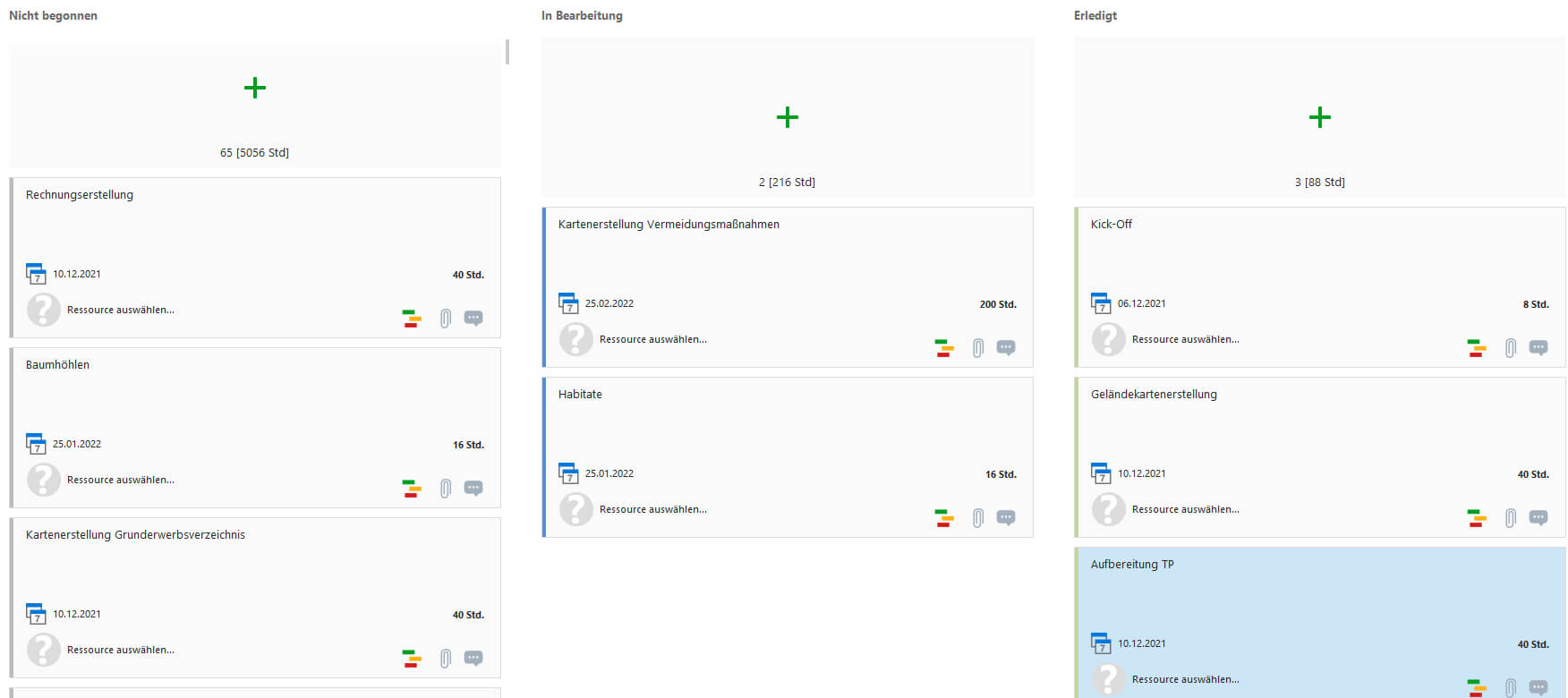Click the 8 Std. effort on Kick-Off
Image resolution: width=1568 pixels, height=698 pixels.
(1536, 304)
